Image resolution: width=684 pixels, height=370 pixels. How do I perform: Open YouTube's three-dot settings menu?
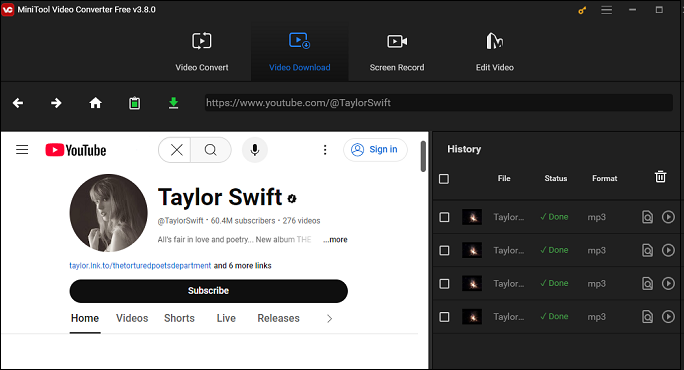(325, 150)
